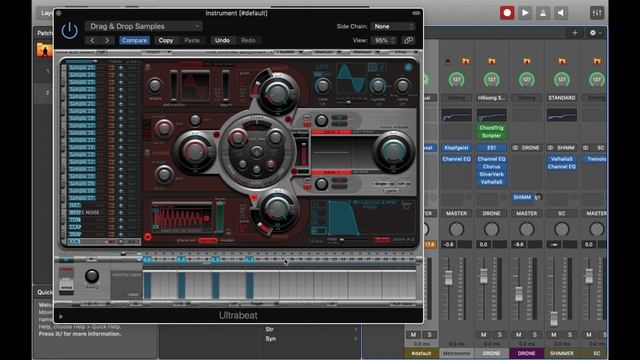Open the Scripter MIDI effect slot

pos(491,136)
